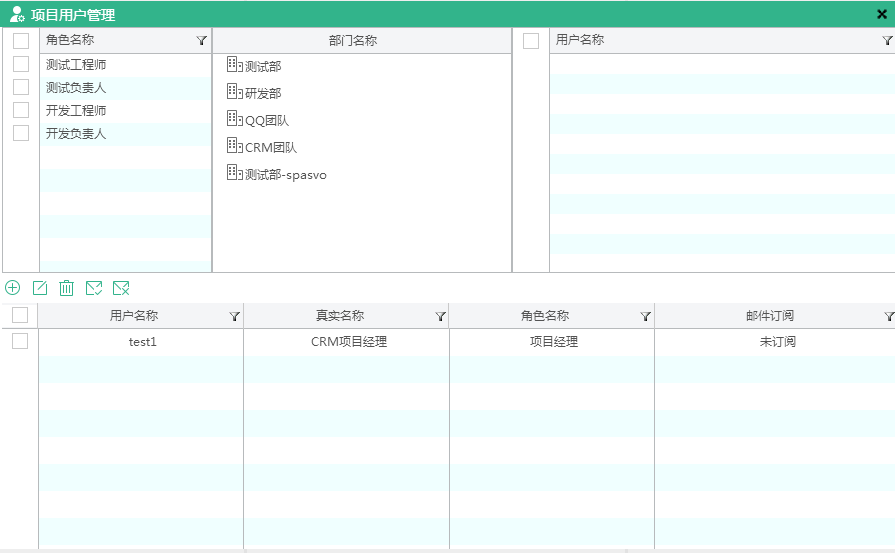Image resolution: width=895 pixels, height=553 pixels.
Task: Open filter on 角色名称 column in top-left panel
Action: tap(201, 41)
